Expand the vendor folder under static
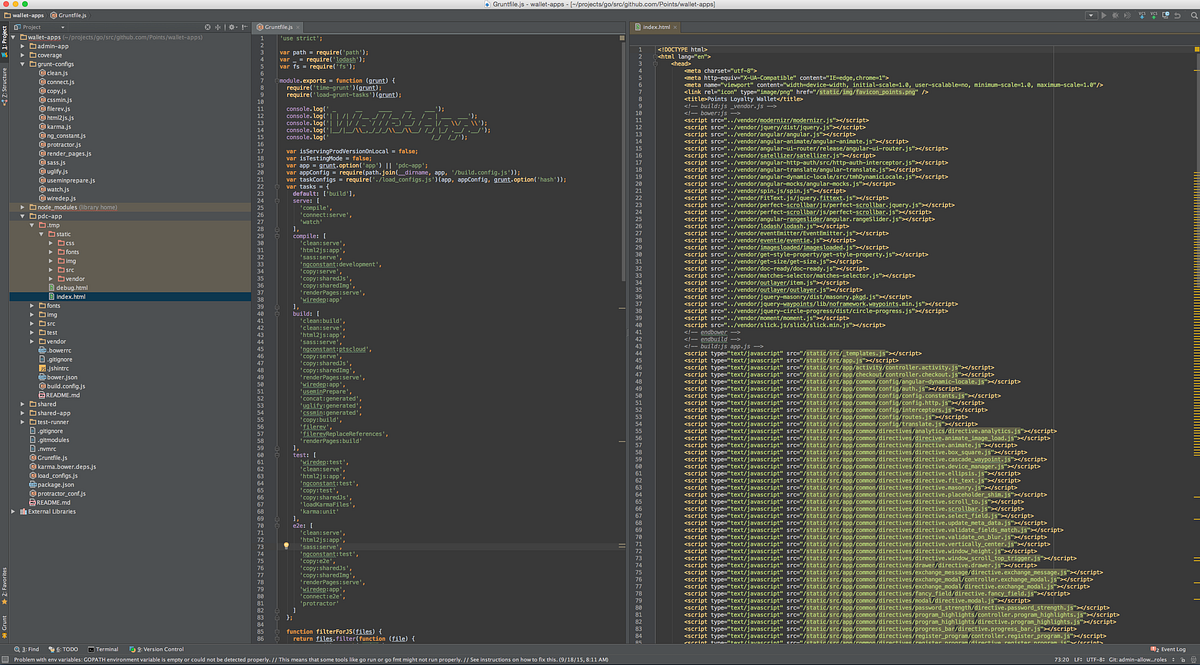 (52, 278)
